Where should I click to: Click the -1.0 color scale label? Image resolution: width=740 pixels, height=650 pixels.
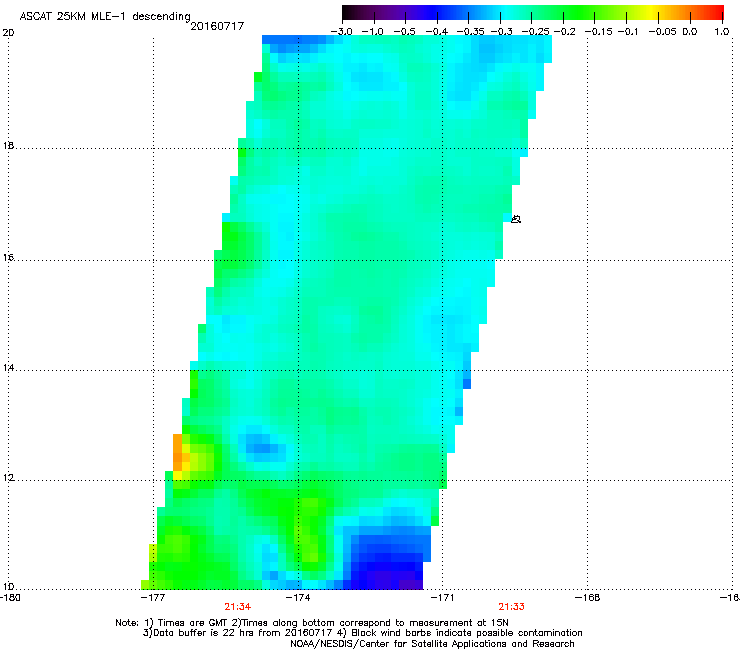tap(373, 32)
